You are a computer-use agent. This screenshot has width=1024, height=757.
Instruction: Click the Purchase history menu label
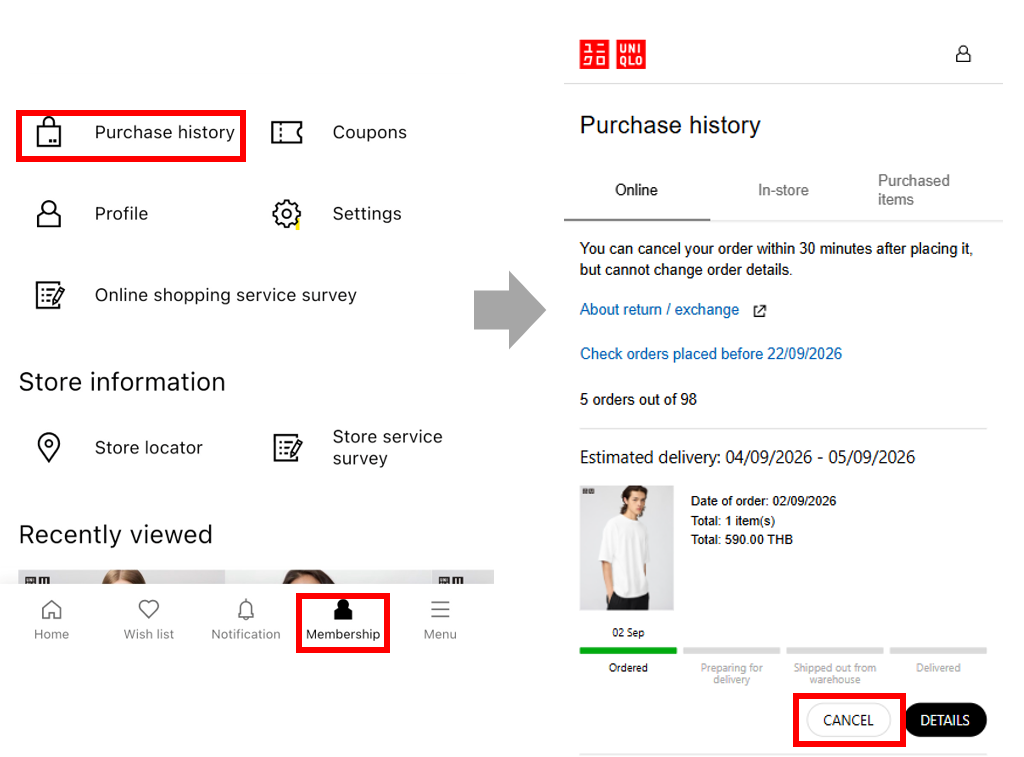[165, 132]
